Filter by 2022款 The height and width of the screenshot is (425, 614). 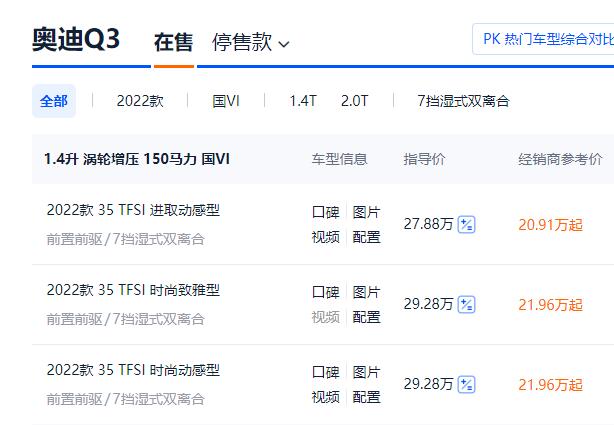pyautogui.click(x=140, y=101)
